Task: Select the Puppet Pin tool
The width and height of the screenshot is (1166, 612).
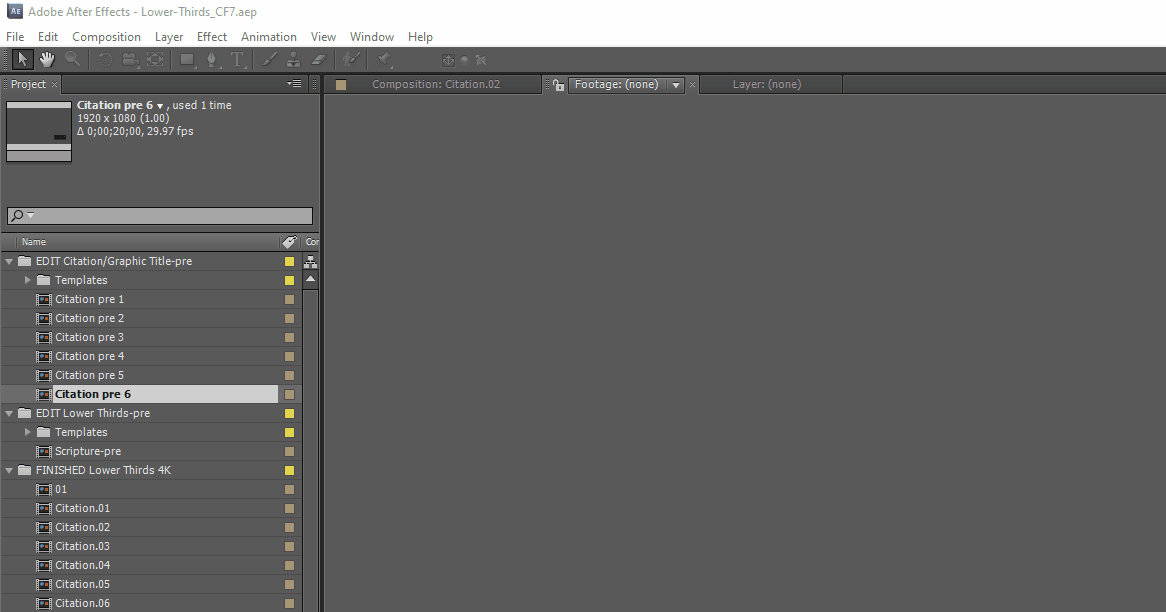Action: 384,60
